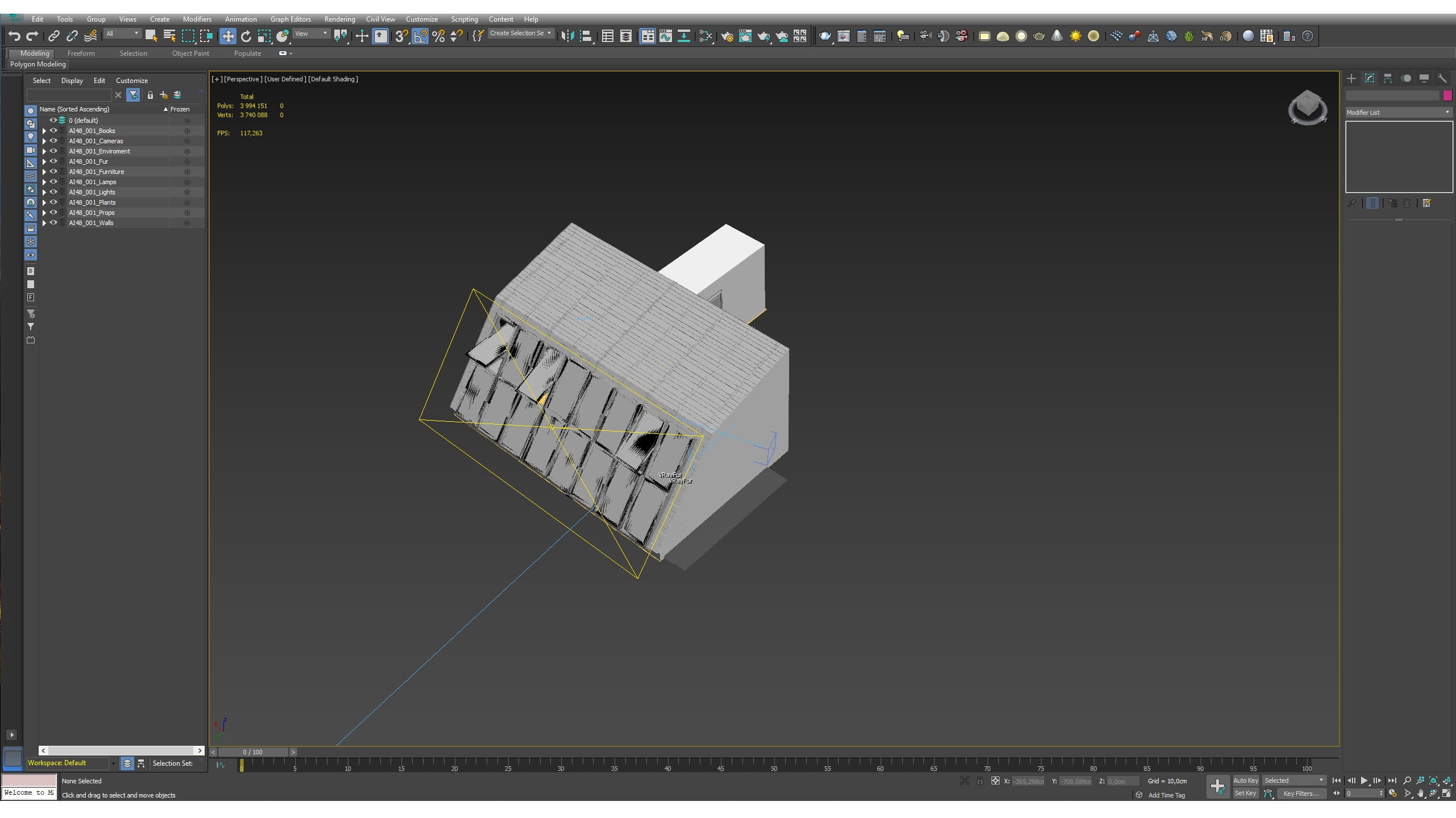This screenshot has width=1456, height=818.
Task: Toggle visibility of AI48_001_Walls layer
Action: coord(53,223)
